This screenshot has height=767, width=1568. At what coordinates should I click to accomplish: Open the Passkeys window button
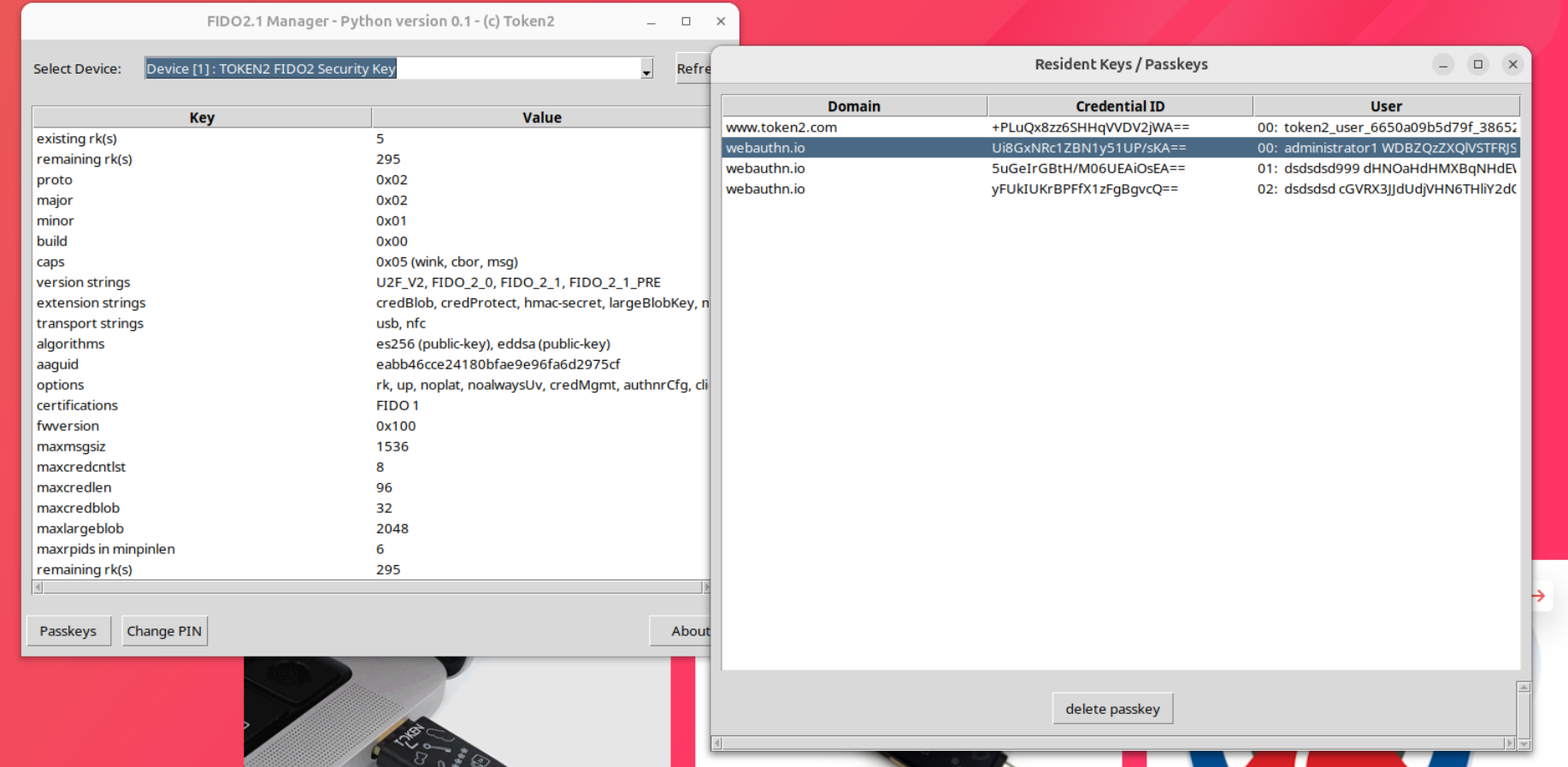click(x=68, y=631)
